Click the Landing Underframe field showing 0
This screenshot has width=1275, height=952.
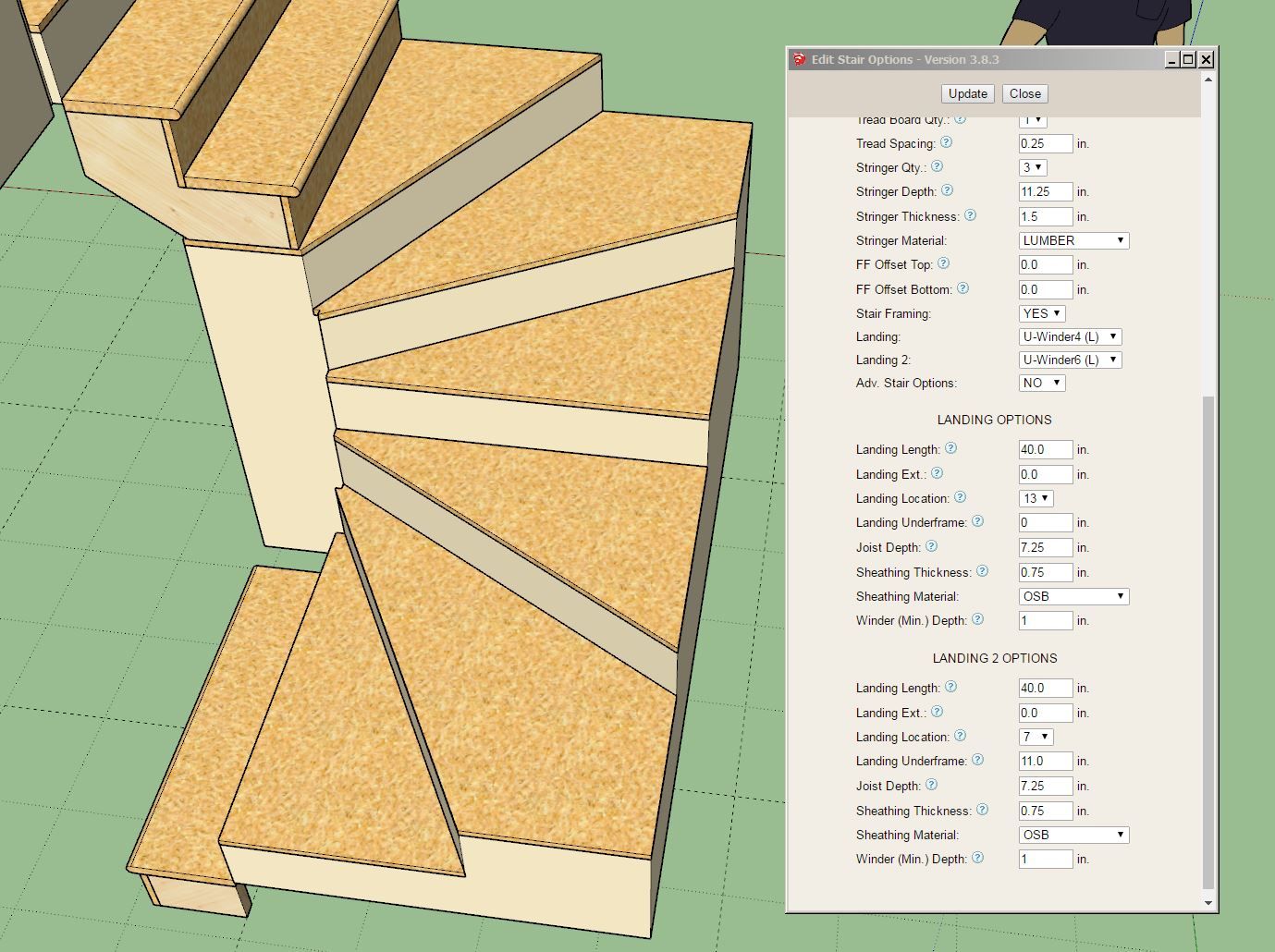[x=1046, y=522]
